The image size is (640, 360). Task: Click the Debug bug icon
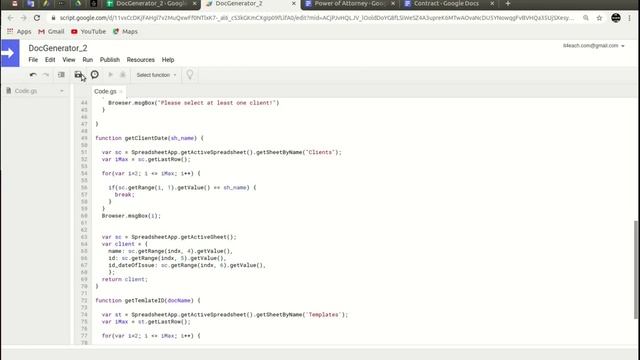122,75
